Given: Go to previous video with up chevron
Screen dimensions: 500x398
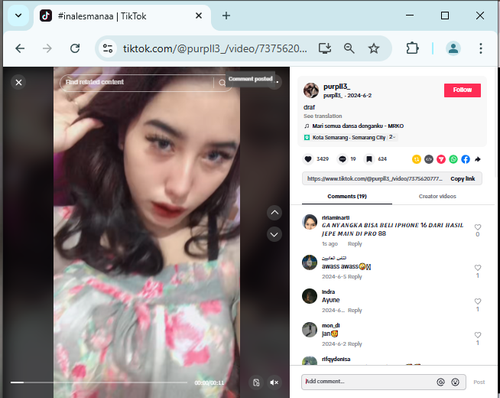Looking at the screenshot, I should pos(274,213).
